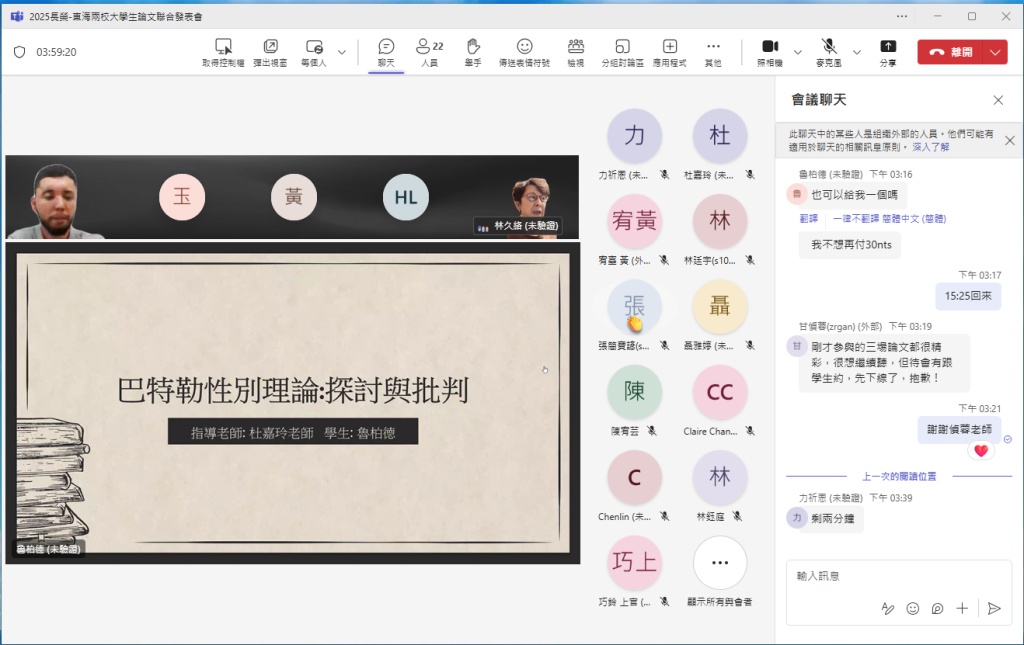Screen dimensions: 1024x645
Task: Select the 宥黃 participant avatar
Action: click(x=635, y=221)
